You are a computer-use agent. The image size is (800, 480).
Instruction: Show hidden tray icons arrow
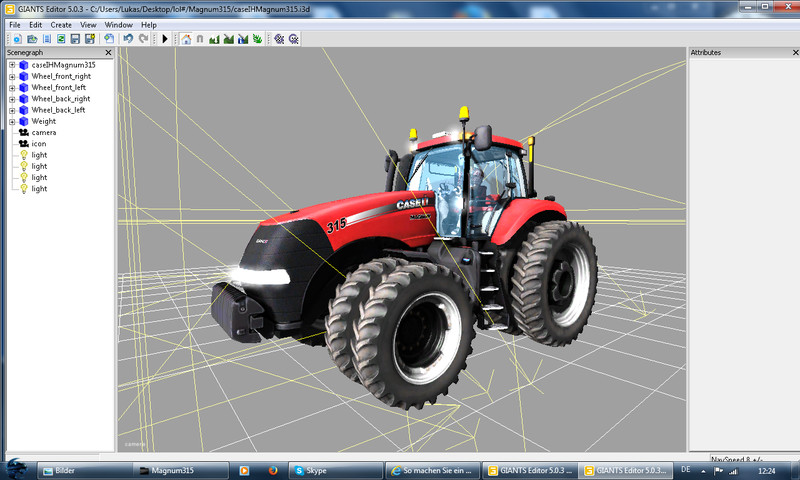[x=703, y=471]
